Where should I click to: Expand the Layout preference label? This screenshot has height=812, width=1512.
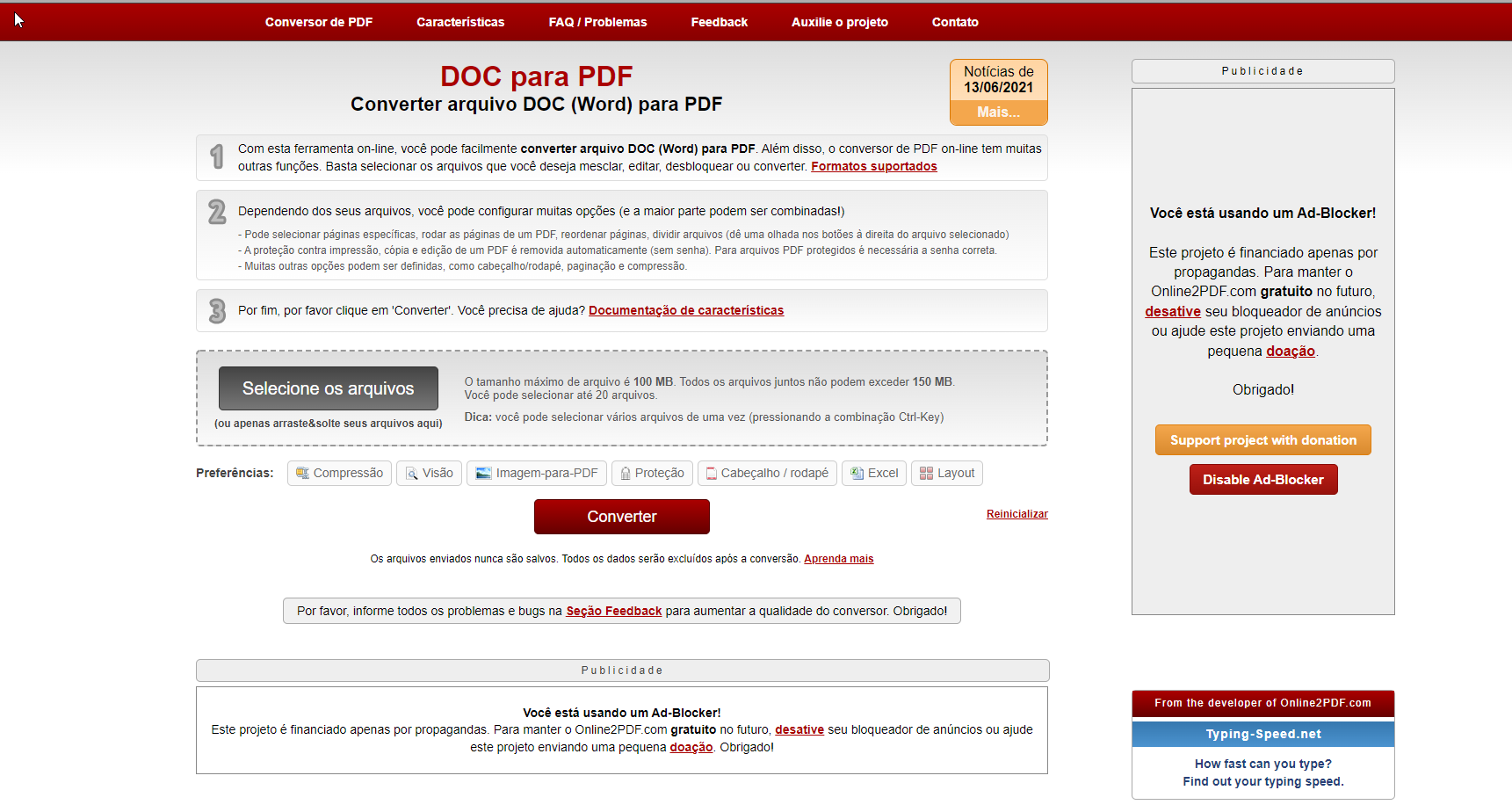[x=956, y=473]
